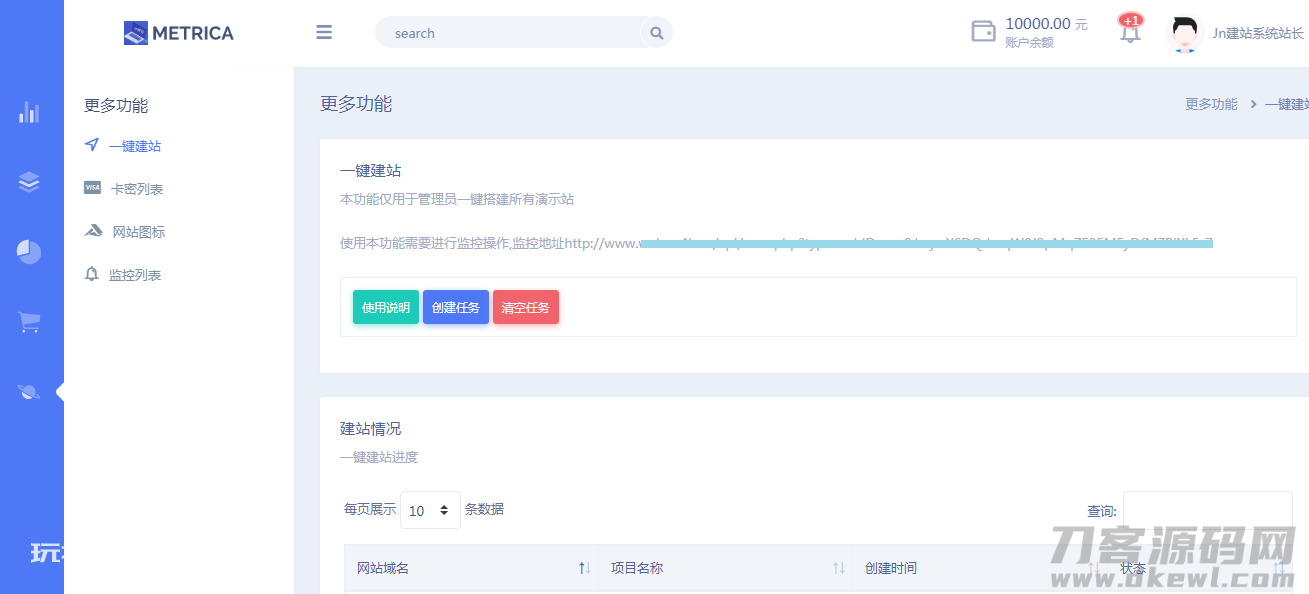The height and width of the screenshot is (594, 1309).
Task: Sort by 网站域名 column arrows
Action: (585, 568)
